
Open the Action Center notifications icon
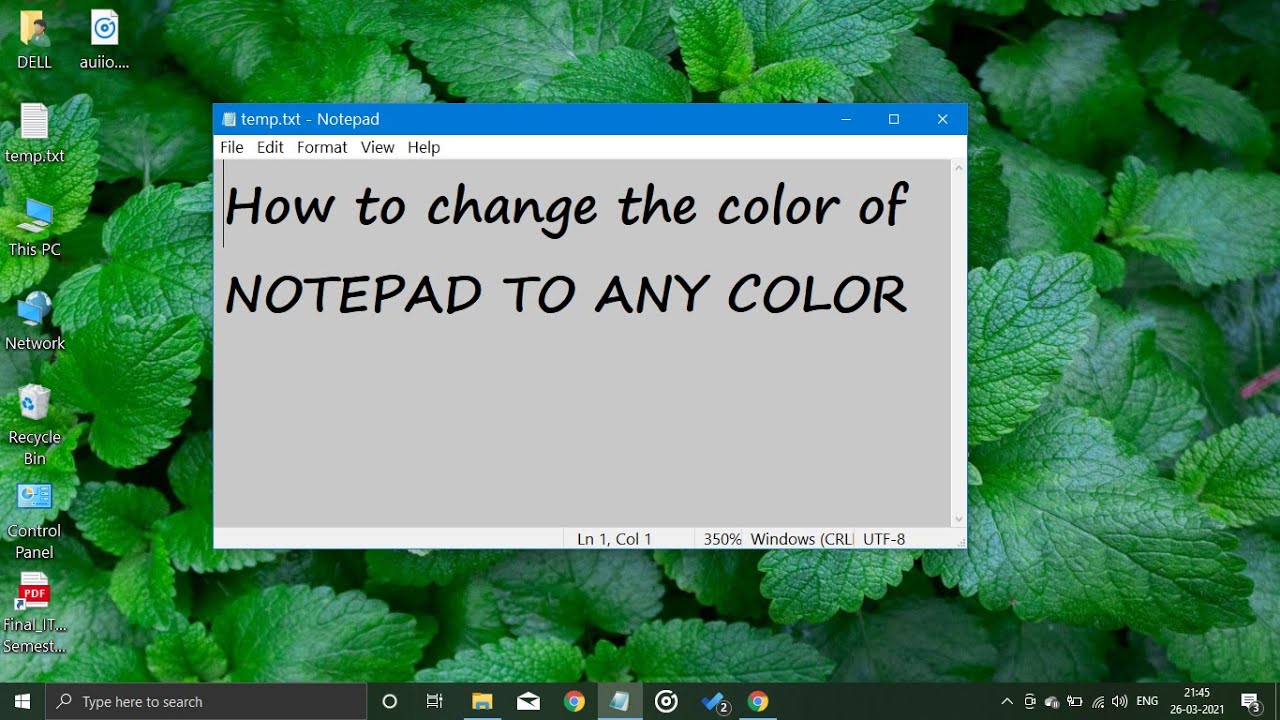coord(1251,701)
